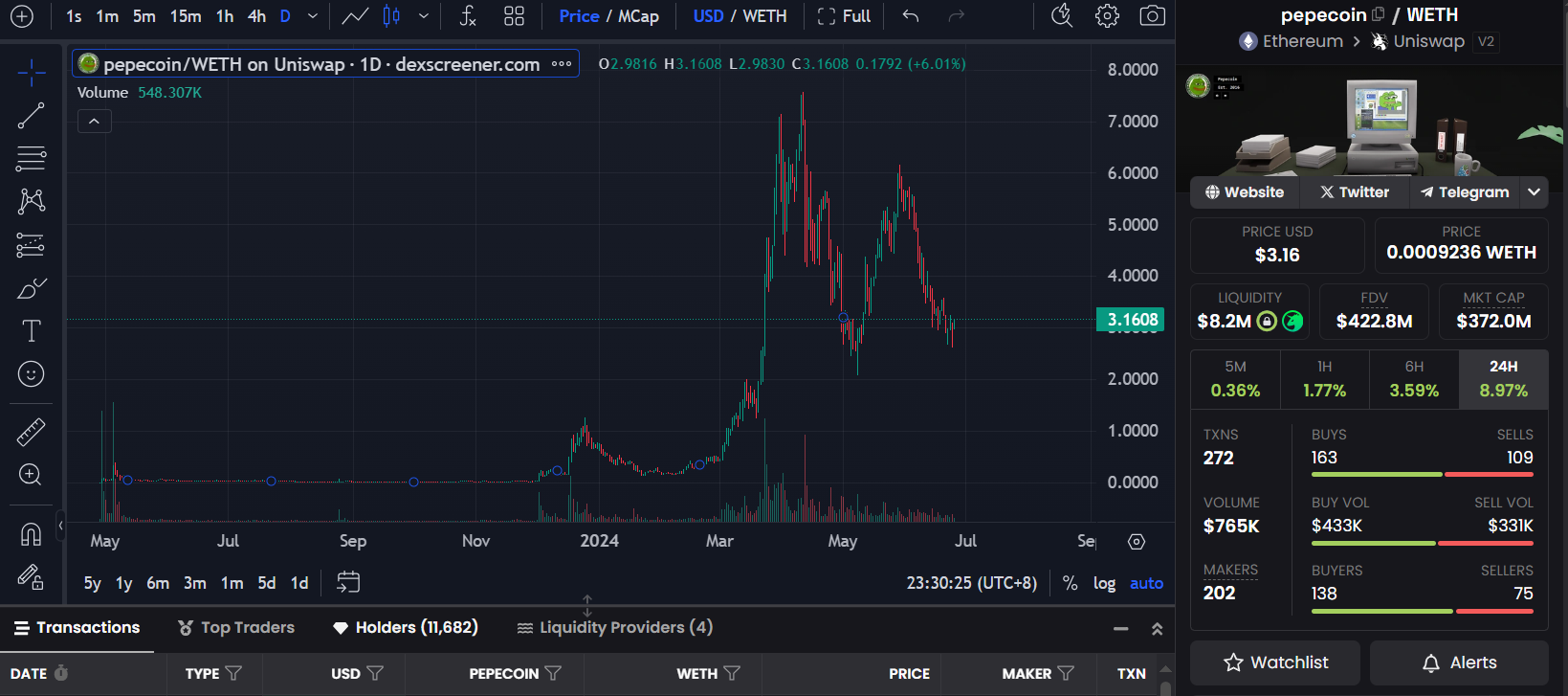Switch price axis to percentage mode
The width and height of the screenshot is (1568, 696).
[1070, 583]
